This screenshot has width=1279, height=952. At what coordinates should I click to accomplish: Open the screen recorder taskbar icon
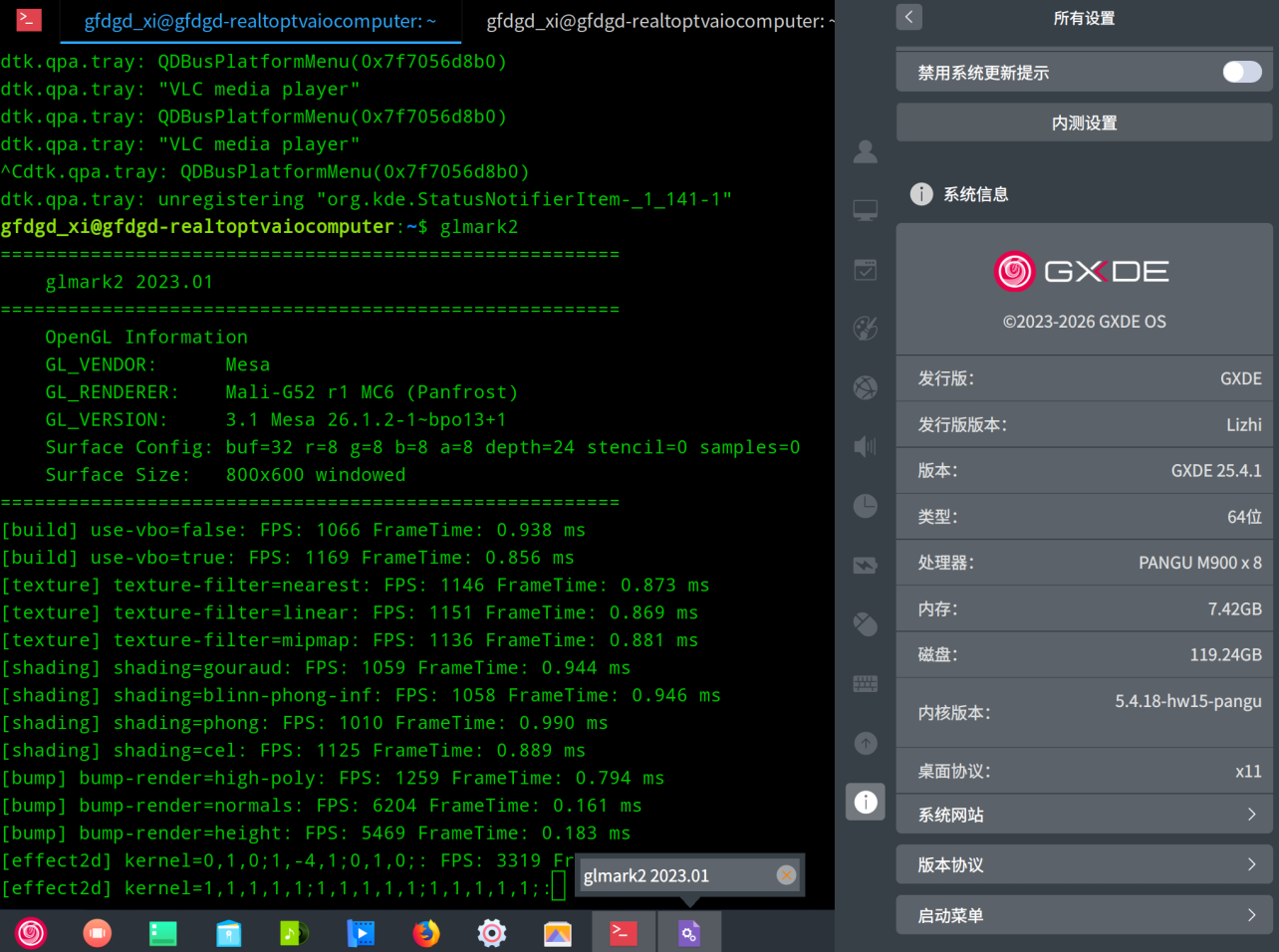[97, 933]
